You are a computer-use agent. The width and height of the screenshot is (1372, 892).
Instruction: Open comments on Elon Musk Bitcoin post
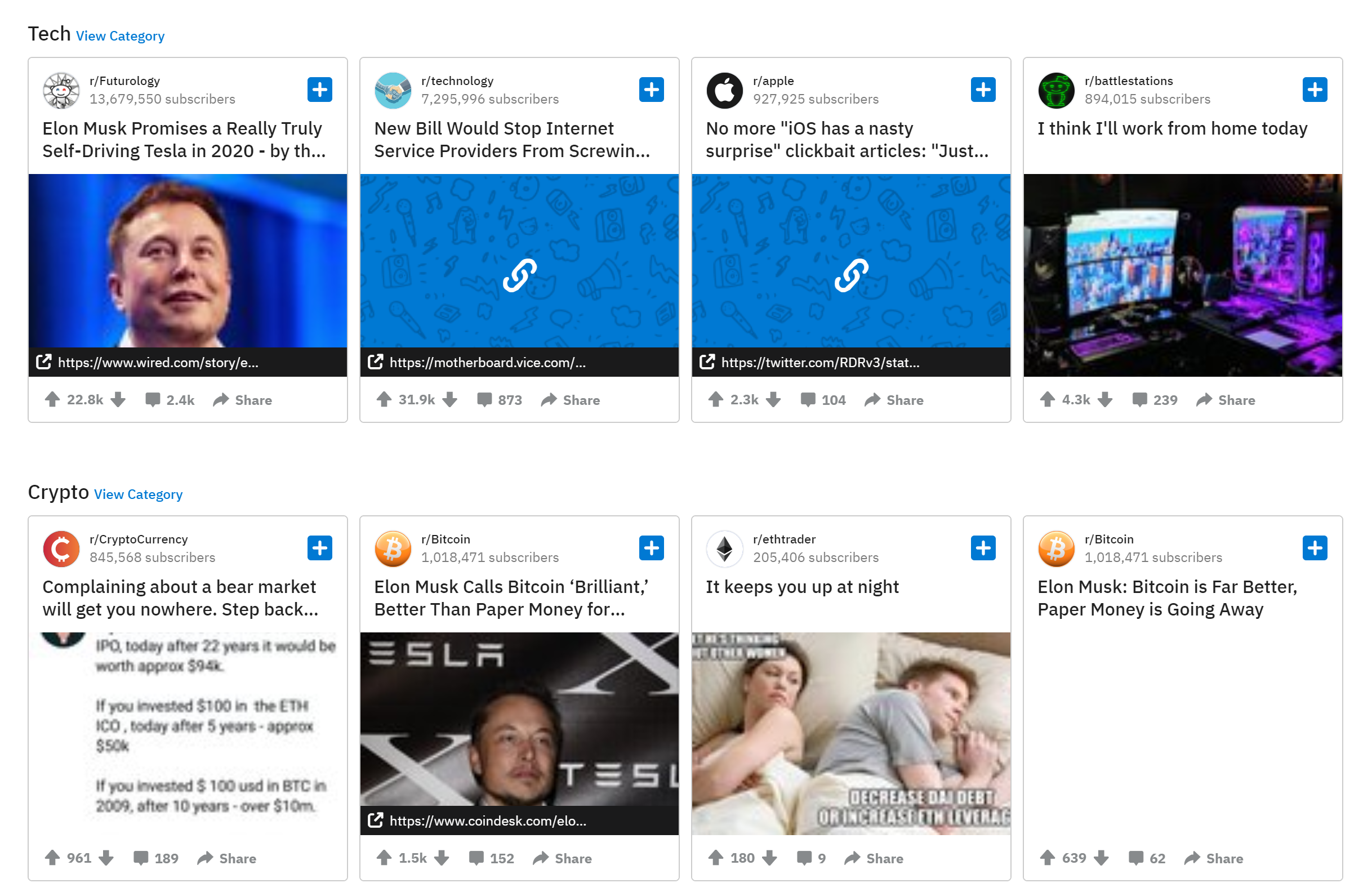coord(491,858)
